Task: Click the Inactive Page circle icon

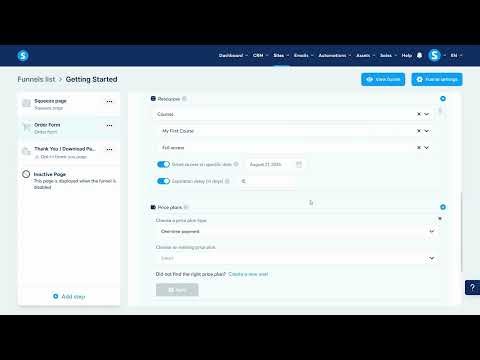Action: point(26,174)
